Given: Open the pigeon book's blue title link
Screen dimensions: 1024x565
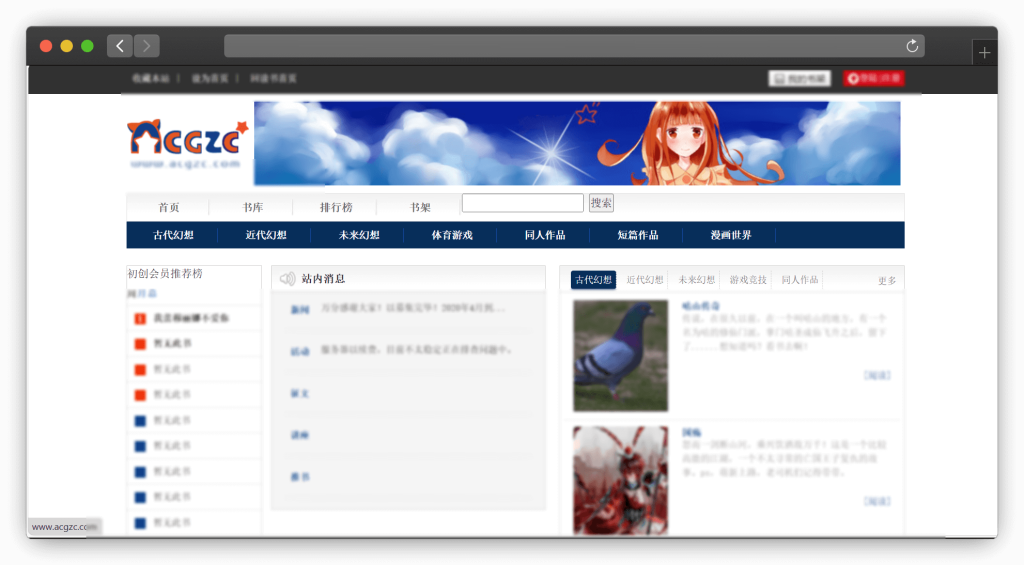Looking at the screenshot, I should (x=701, y=306).
